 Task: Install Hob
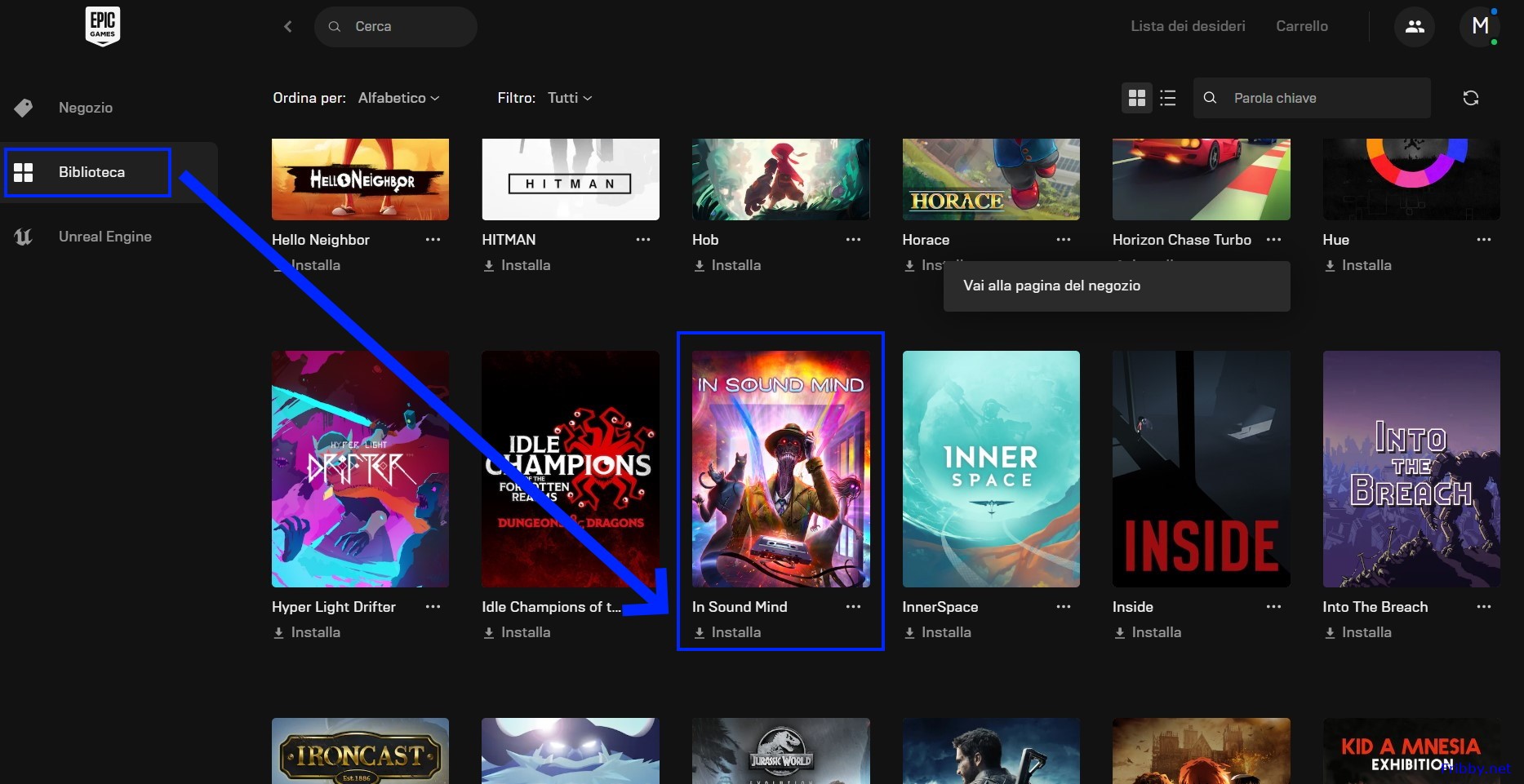(x=727, y=265)
